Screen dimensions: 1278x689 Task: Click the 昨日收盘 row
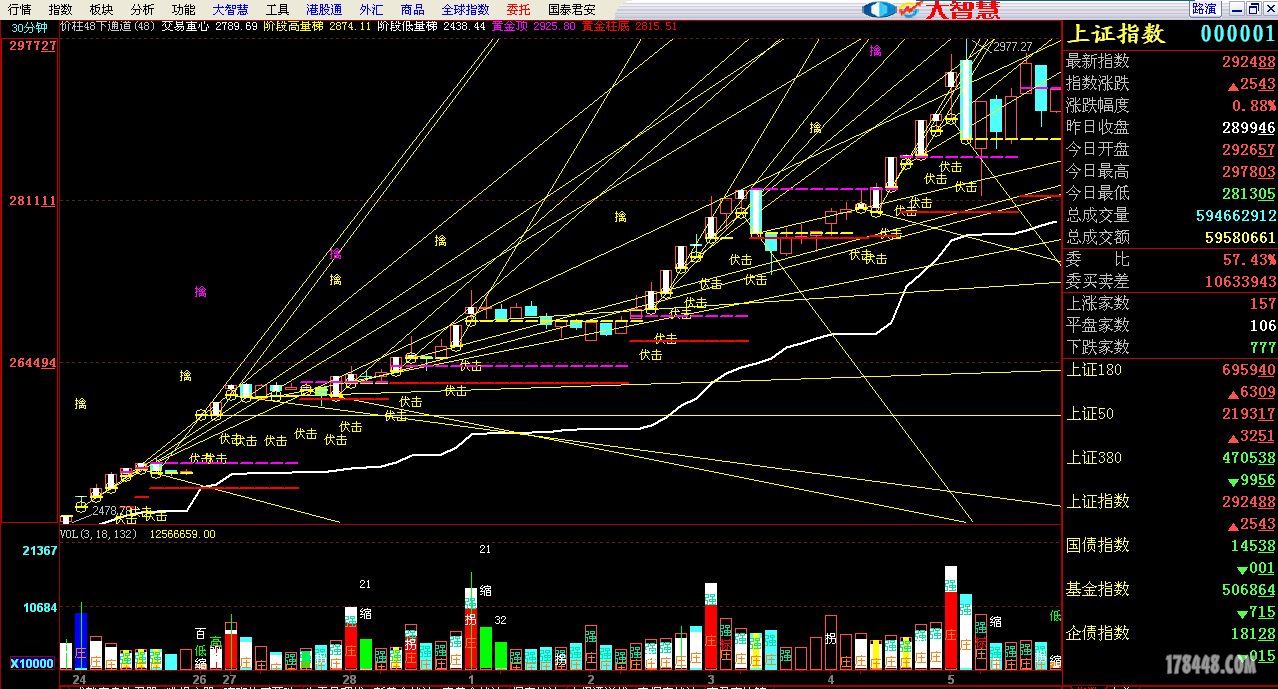(1171, 127)
